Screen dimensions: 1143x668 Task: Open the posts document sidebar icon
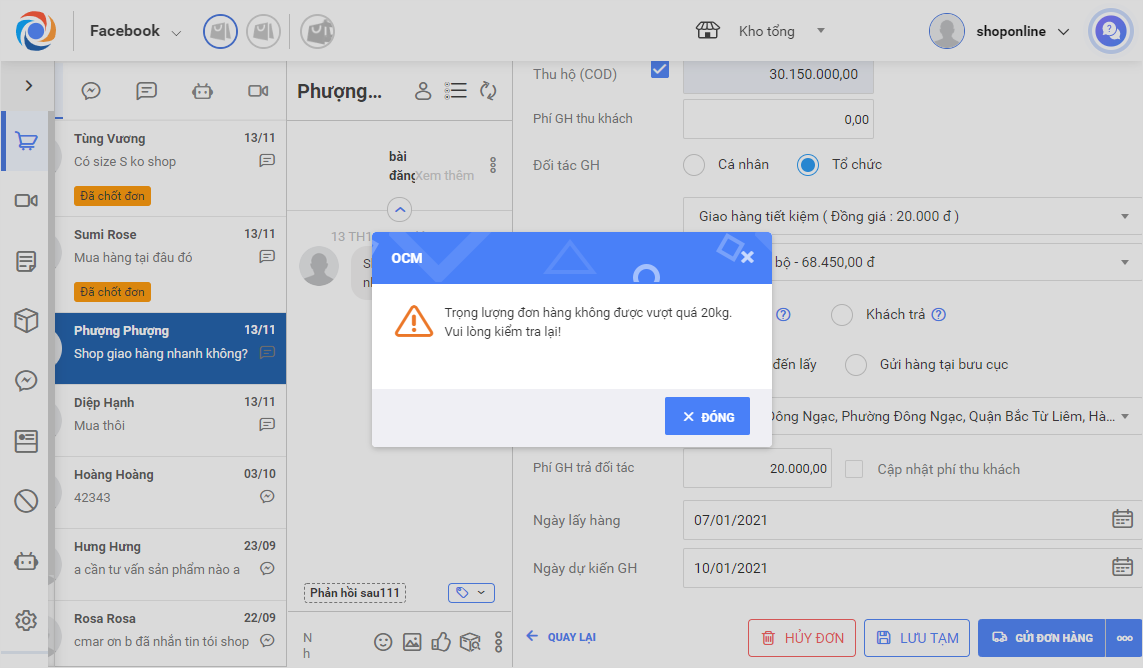tap(26, 261)
